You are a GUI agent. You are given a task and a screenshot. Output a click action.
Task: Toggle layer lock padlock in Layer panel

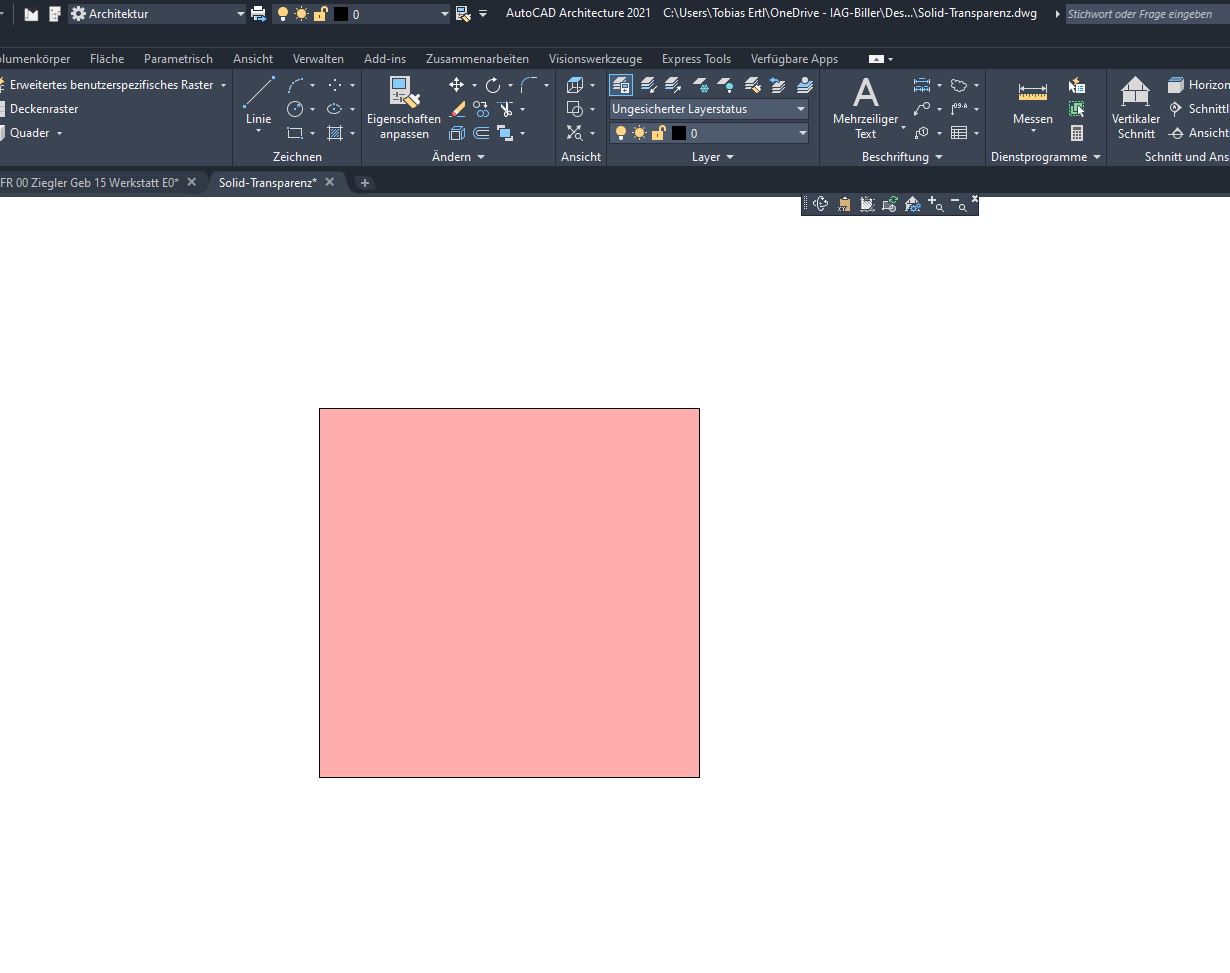point(658,133)
